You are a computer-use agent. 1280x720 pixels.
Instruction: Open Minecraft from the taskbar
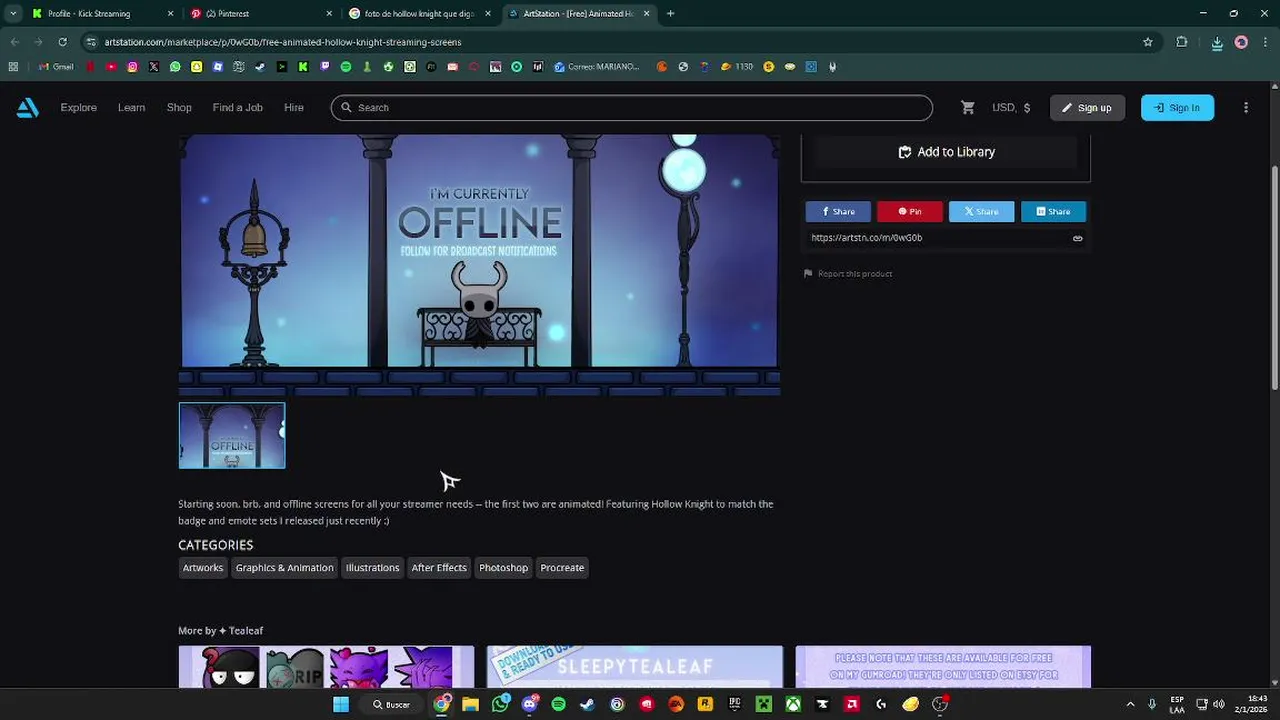(x=764, y=704)
